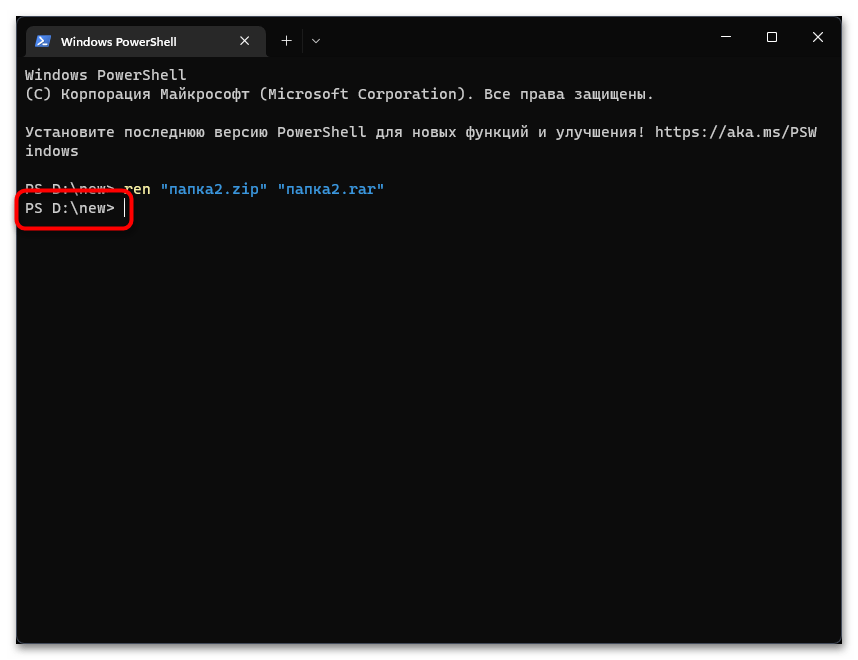This screenshot has width=858, height=660.
Task: Open the https://aka.ms/PSW link
Action: click(x=735, y=132)
